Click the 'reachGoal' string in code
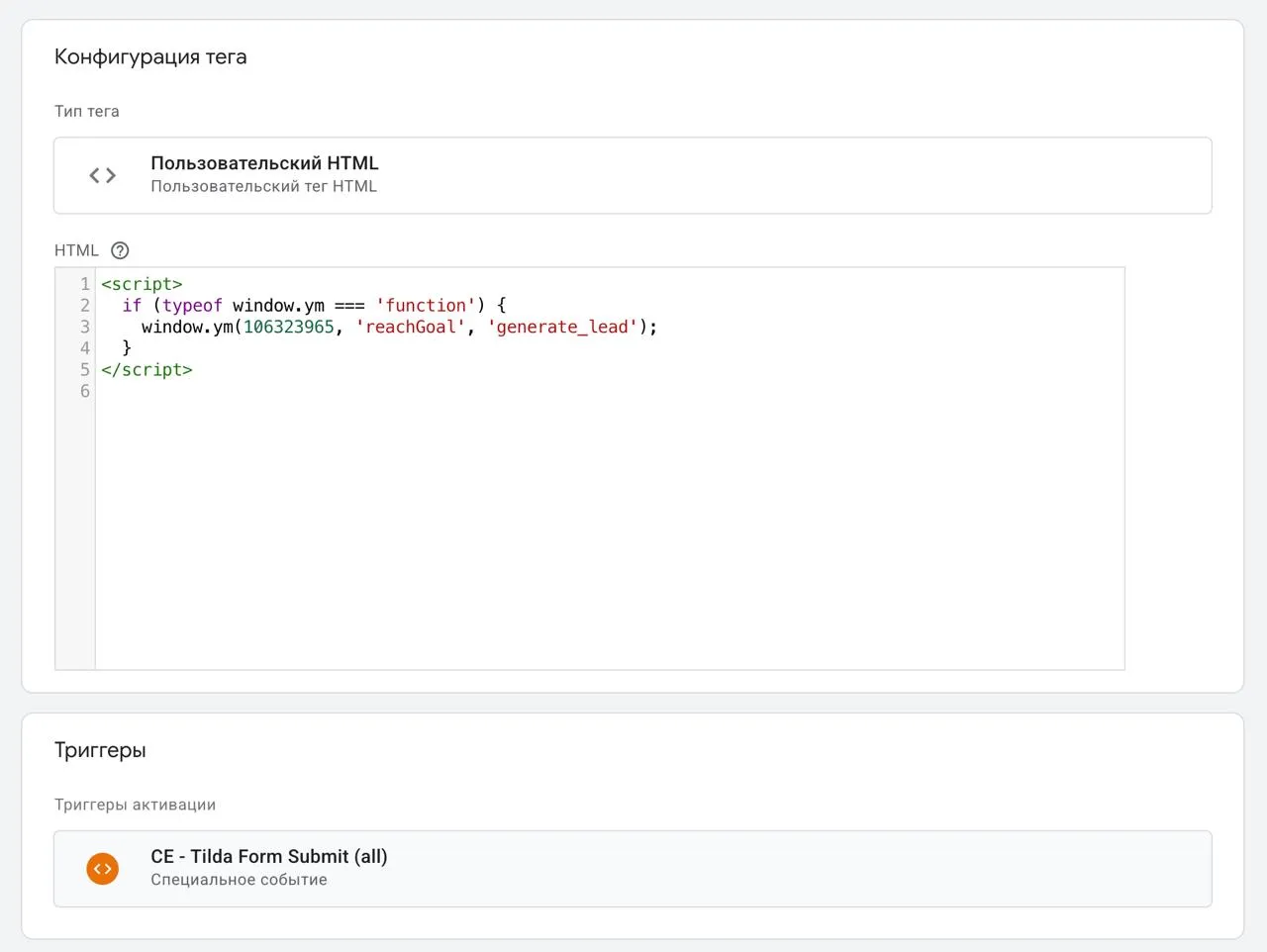The image size is (1267, 952). (410, 327)
